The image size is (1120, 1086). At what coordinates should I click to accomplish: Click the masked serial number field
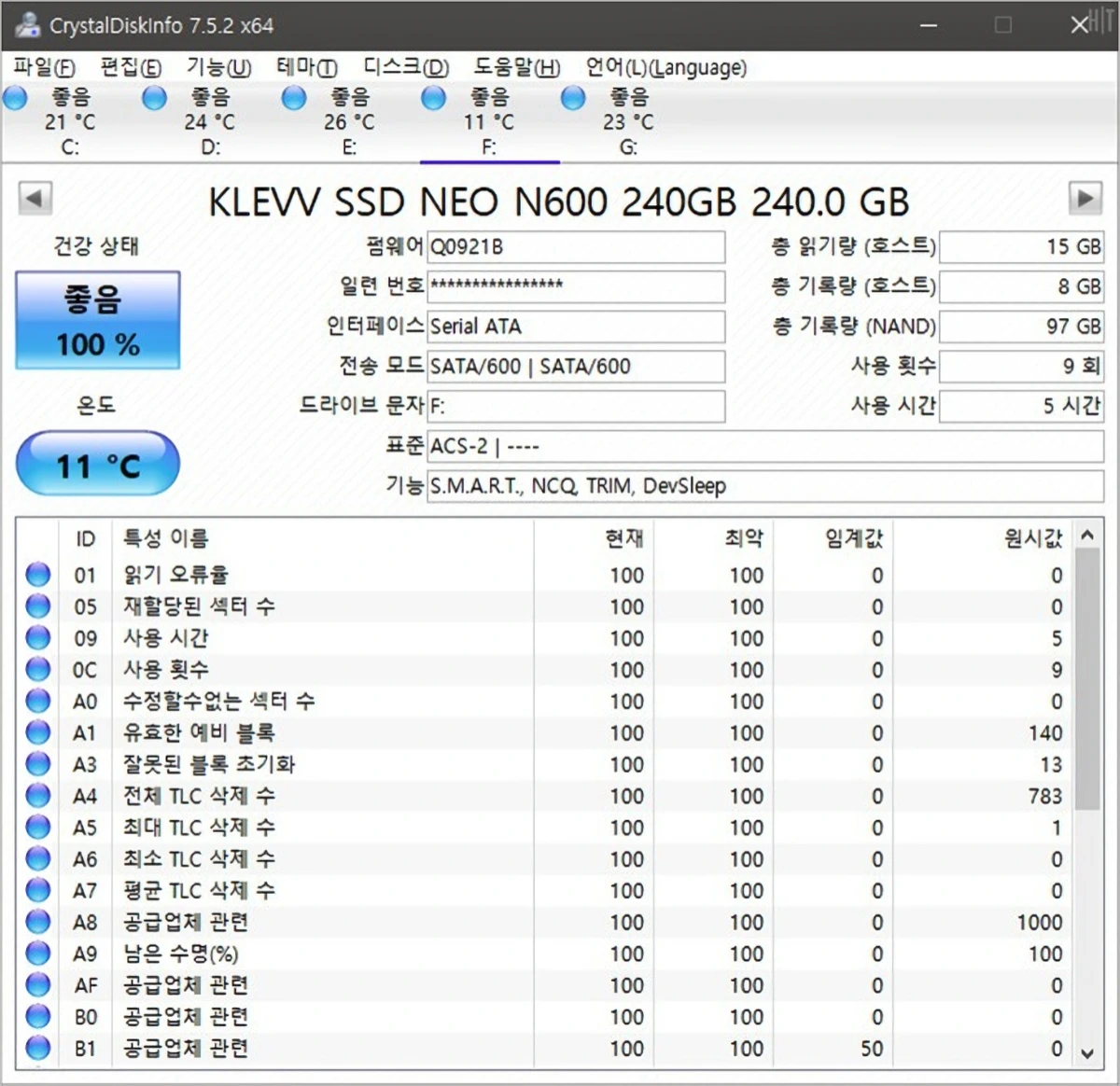click(x=576, y=286)
